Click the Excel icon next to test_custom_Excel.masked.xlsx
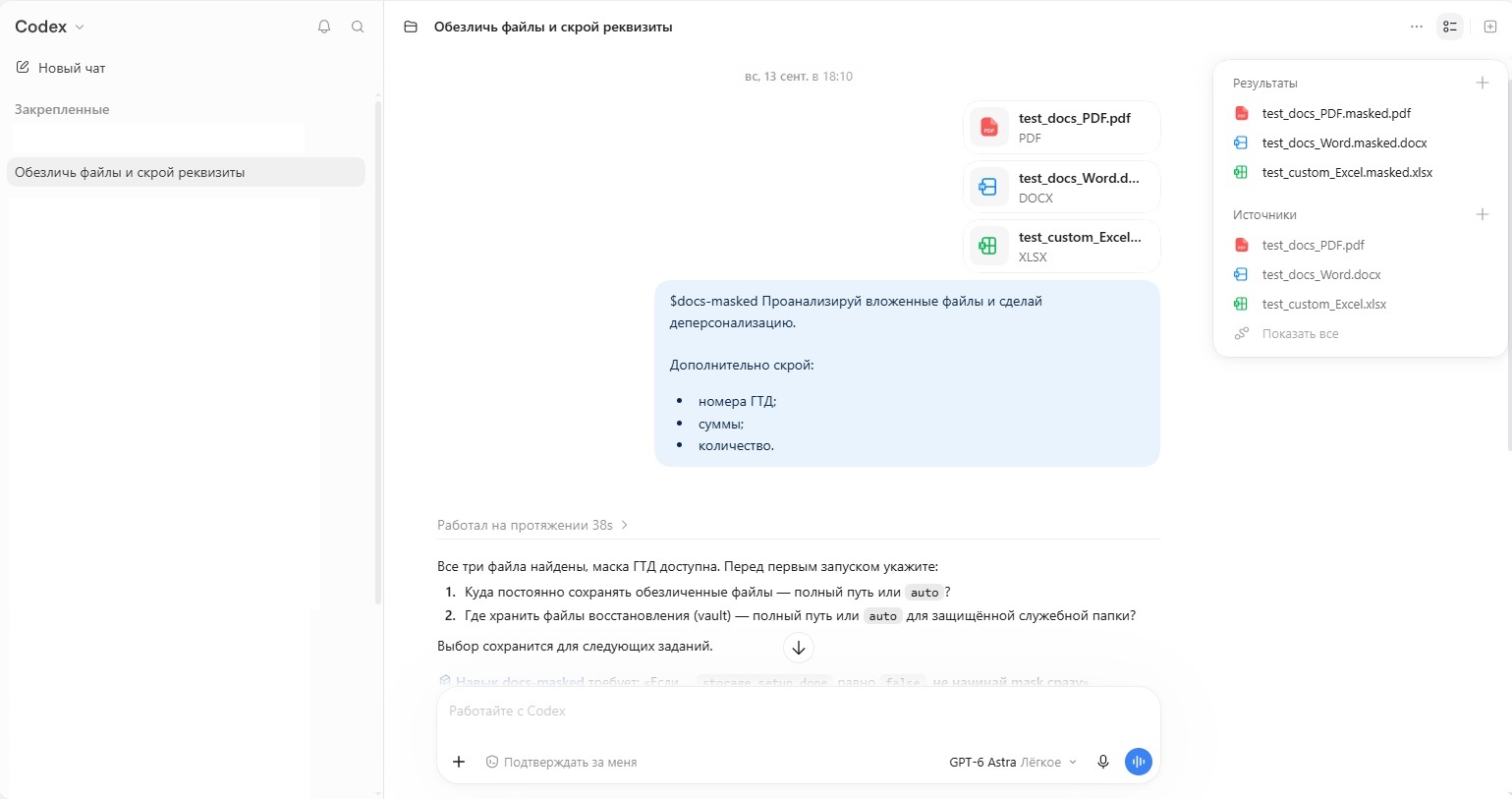1512x799 pixels. (1241, 172)
